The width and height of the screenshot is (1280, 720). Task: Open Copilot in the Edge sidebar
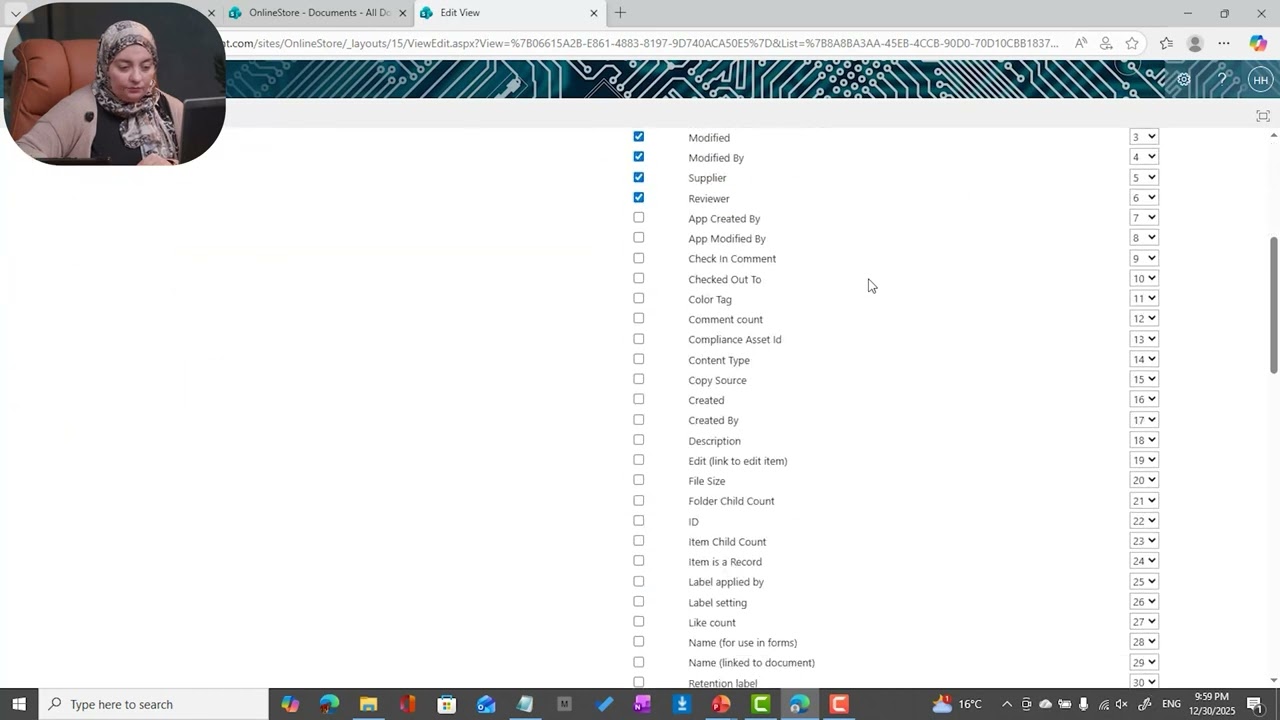pyautogui.click(x=1258, y=43)
